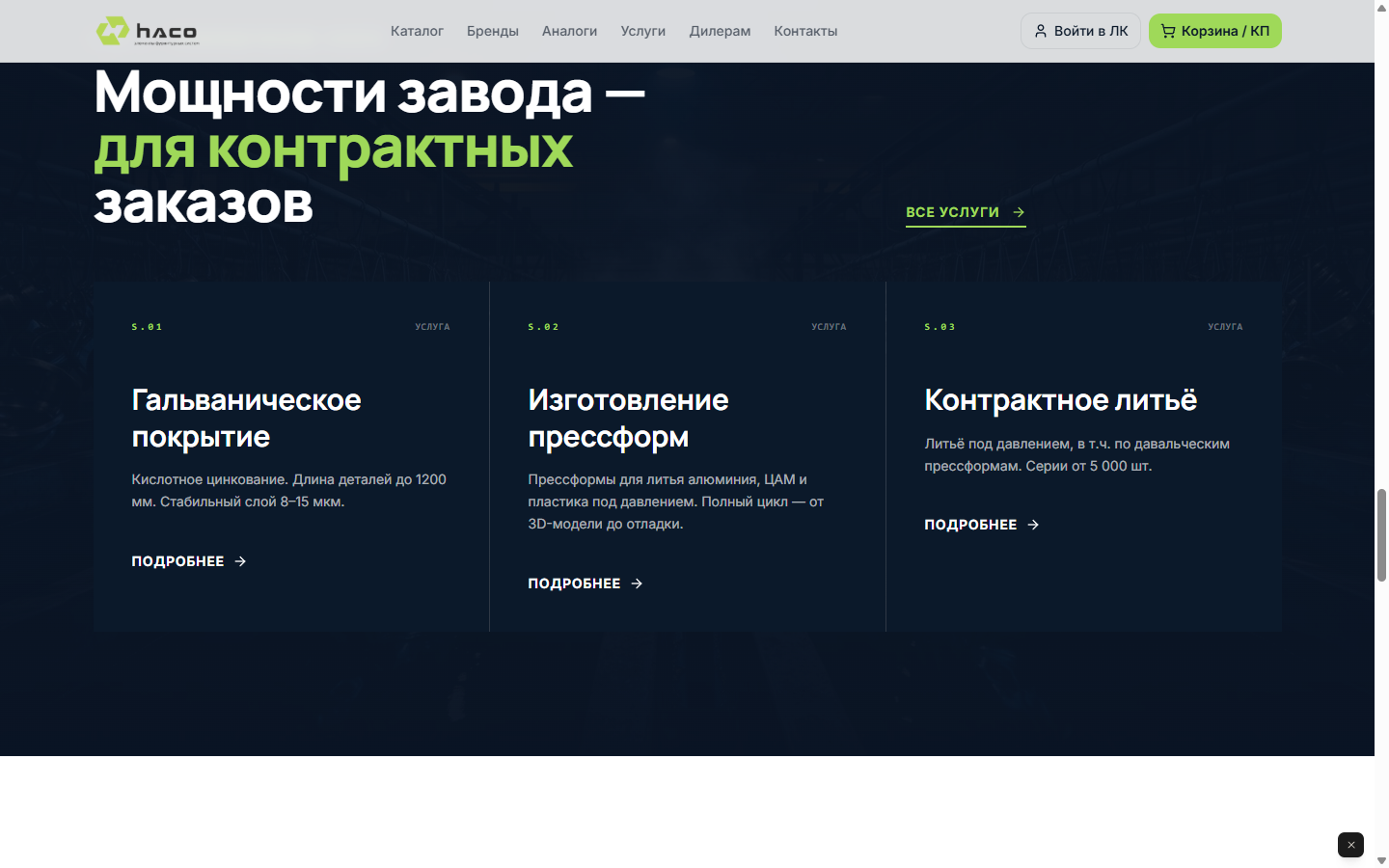This screenshot has height=868, width=1389.
Task: Follow the ВСЕ УСЛУГИ link
Action: tap(966, 212)
